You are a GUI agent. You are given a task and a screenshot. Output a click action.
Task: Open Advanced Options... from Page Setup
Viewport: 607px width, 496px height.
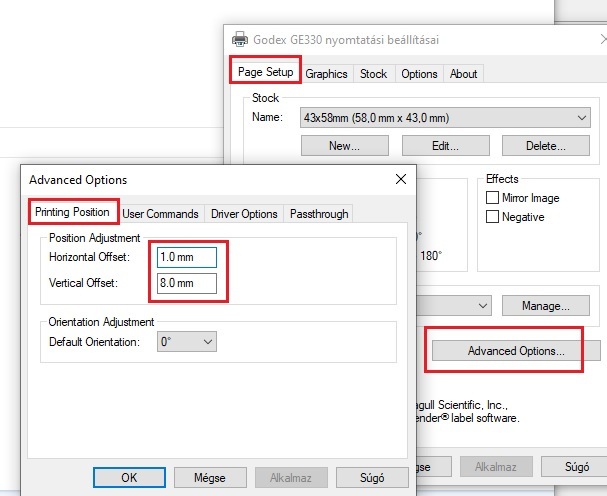515,351
